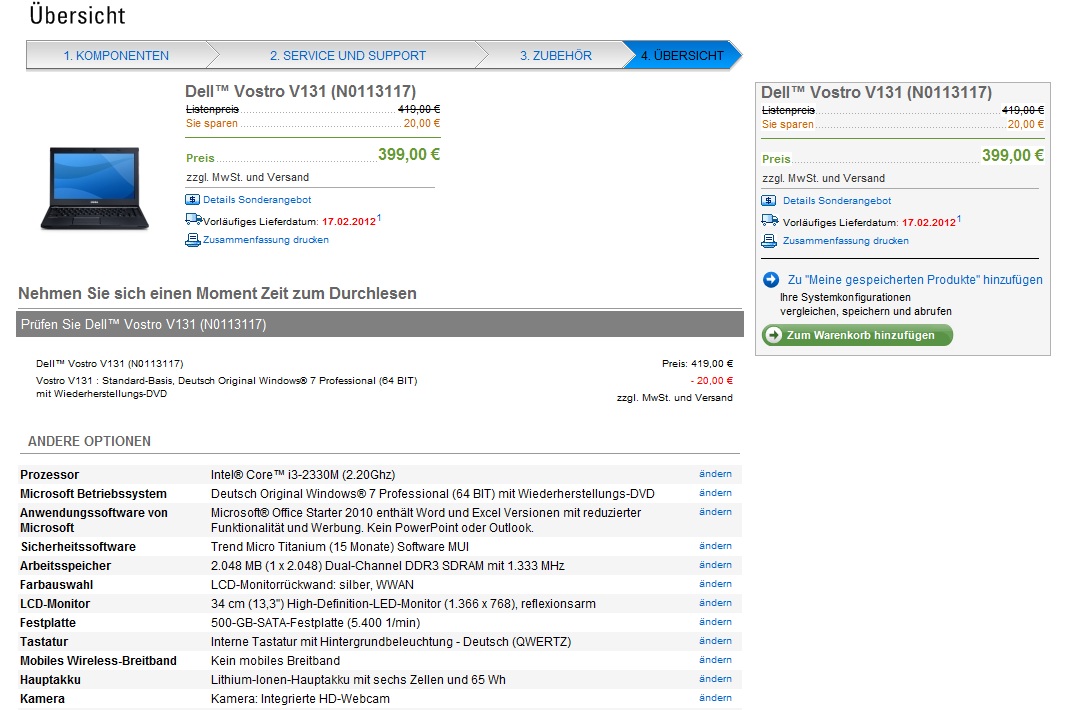1072x710 pixels.
Task: Click the main Dell Vostro V131 title
Action: (300, 92)
